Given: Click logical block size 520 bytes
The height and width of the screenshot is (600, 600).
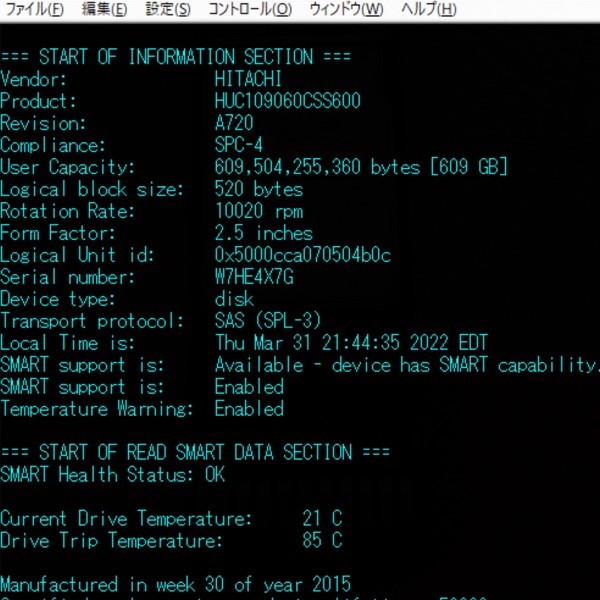Looking at the screenshot, I should click(x=259, y=189).
